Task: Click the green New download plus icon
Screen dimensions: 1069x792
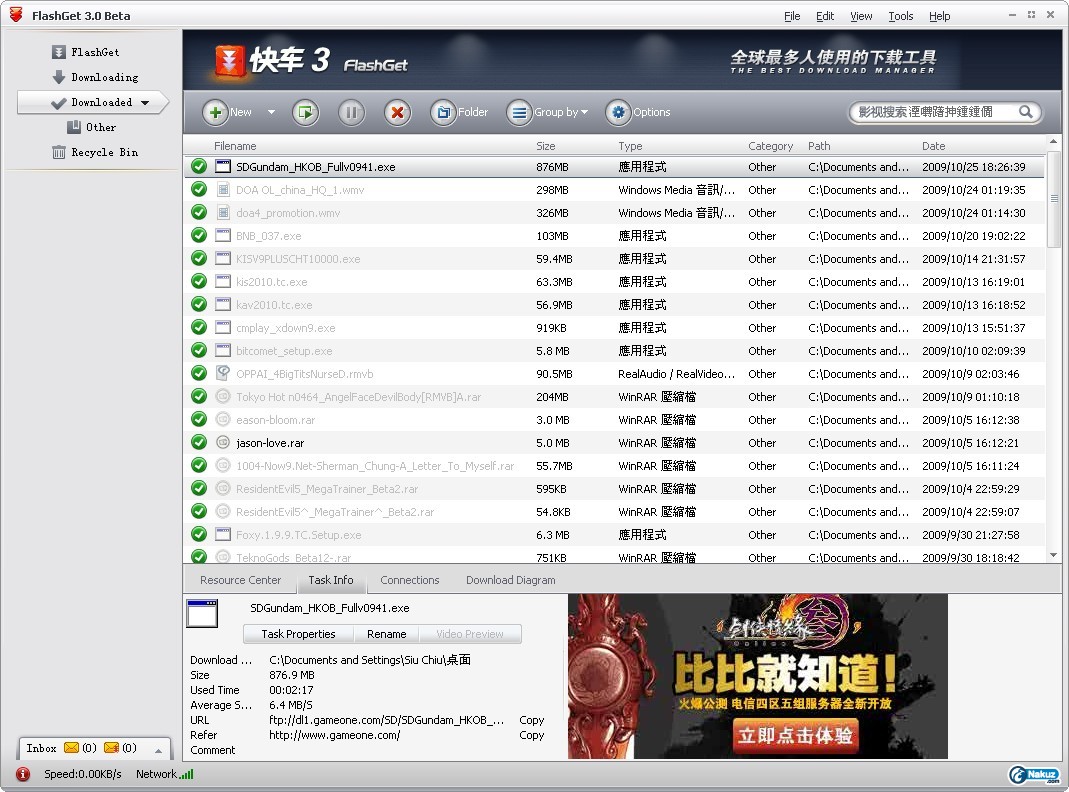Action: pyautogui.click(x=215, y=112)
